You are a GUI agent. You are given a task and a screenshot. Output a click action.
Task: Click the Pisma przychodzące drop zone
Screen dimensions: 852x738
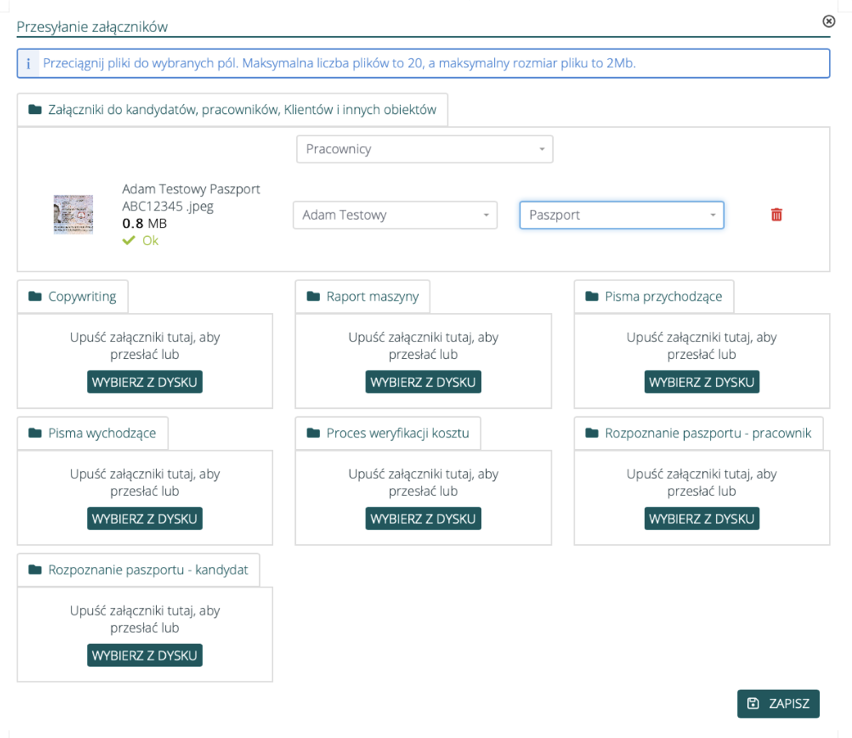(x=701, y=346)
